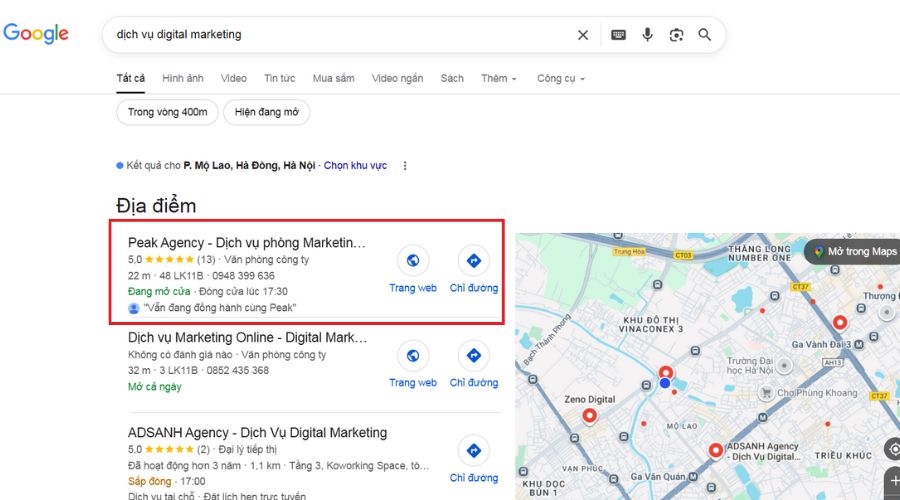Click the magnifying glass search button
This screenshot has height=500, width=900.
[705, 35]
